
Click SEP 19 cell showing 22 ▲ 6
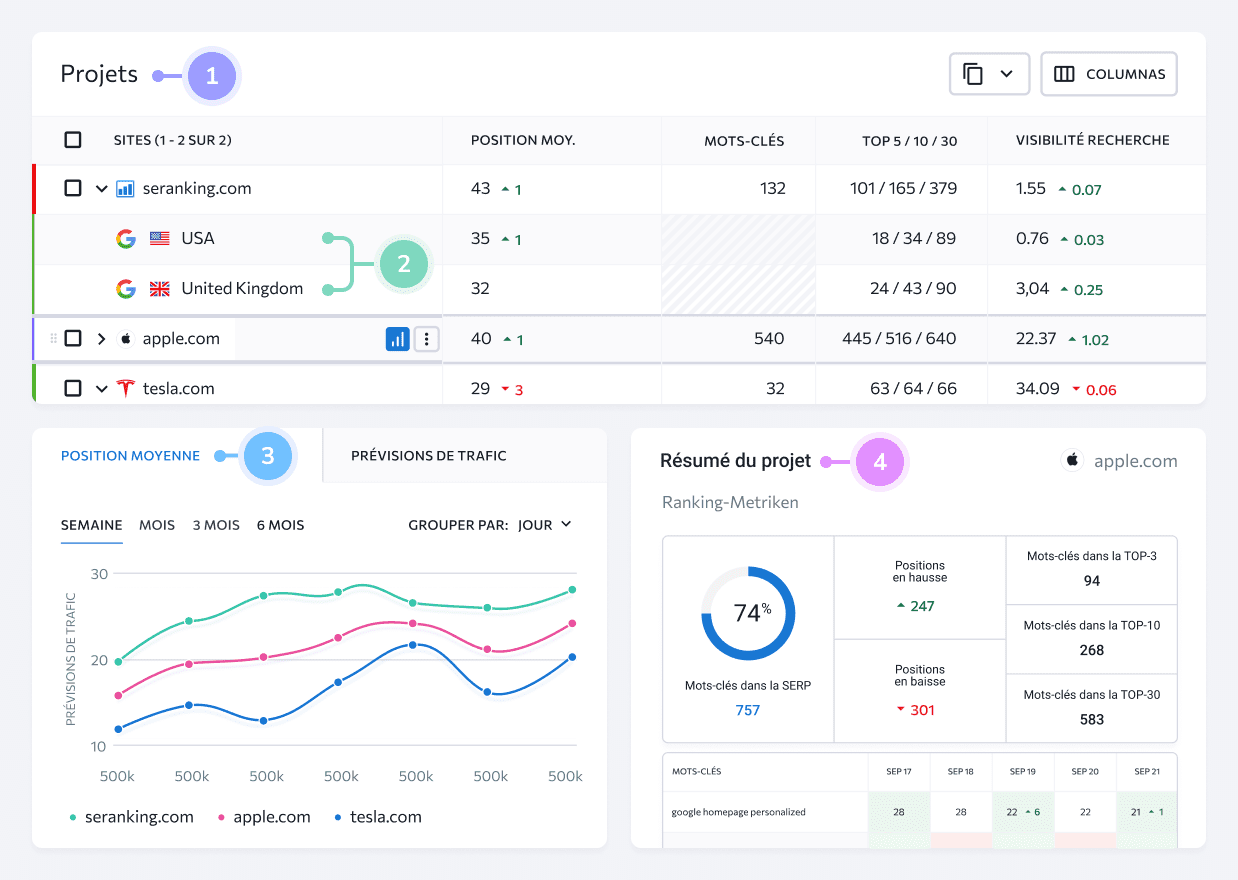click(x=1023, y=812)
